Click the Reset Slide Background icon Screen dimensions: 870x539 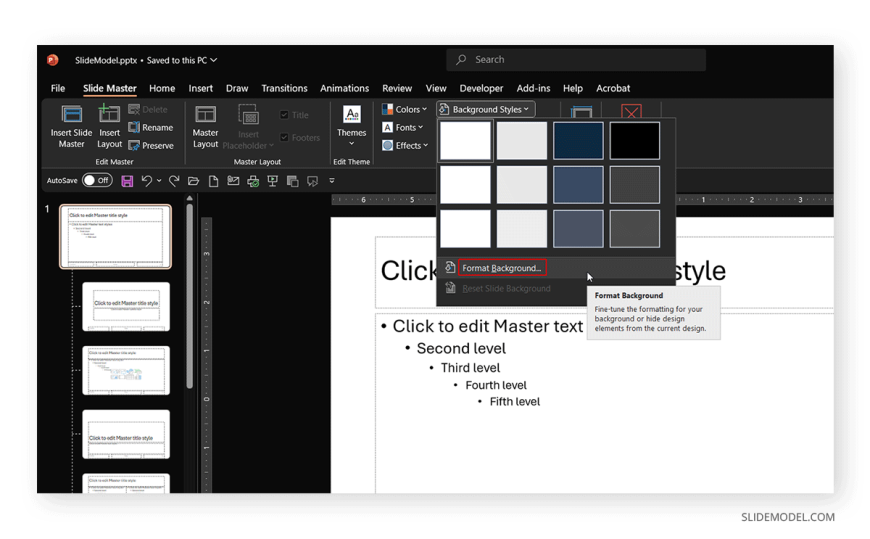(x=450, y=288)
